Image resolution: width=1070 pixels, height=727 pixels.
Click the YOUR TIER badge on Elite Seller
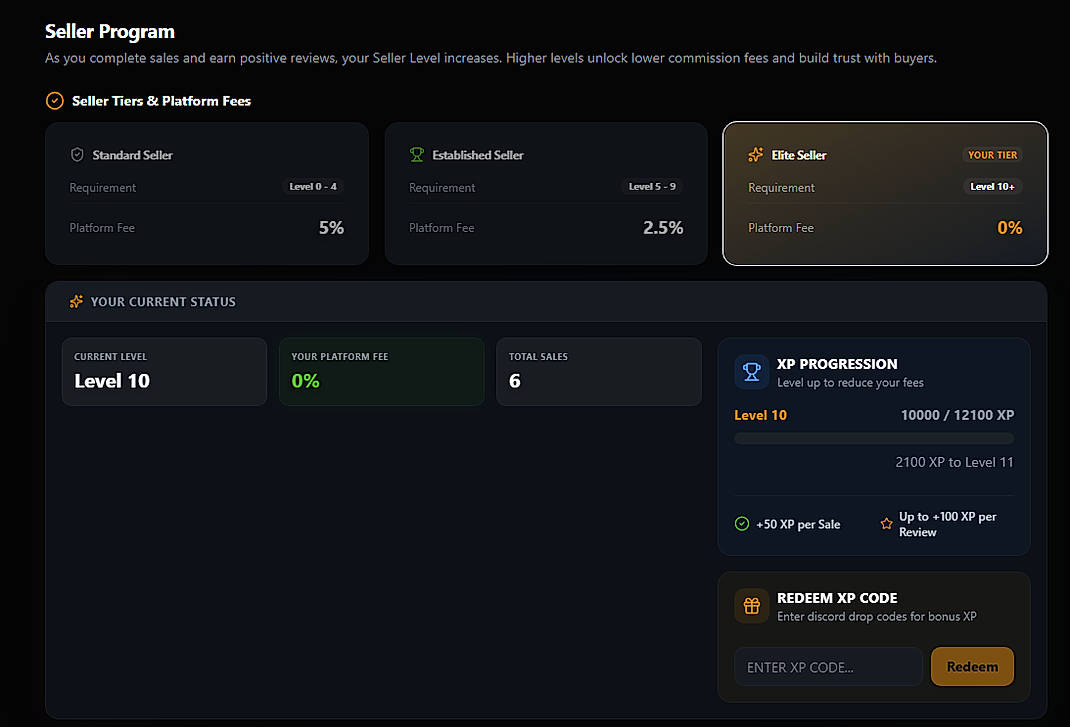coord(992,156)
